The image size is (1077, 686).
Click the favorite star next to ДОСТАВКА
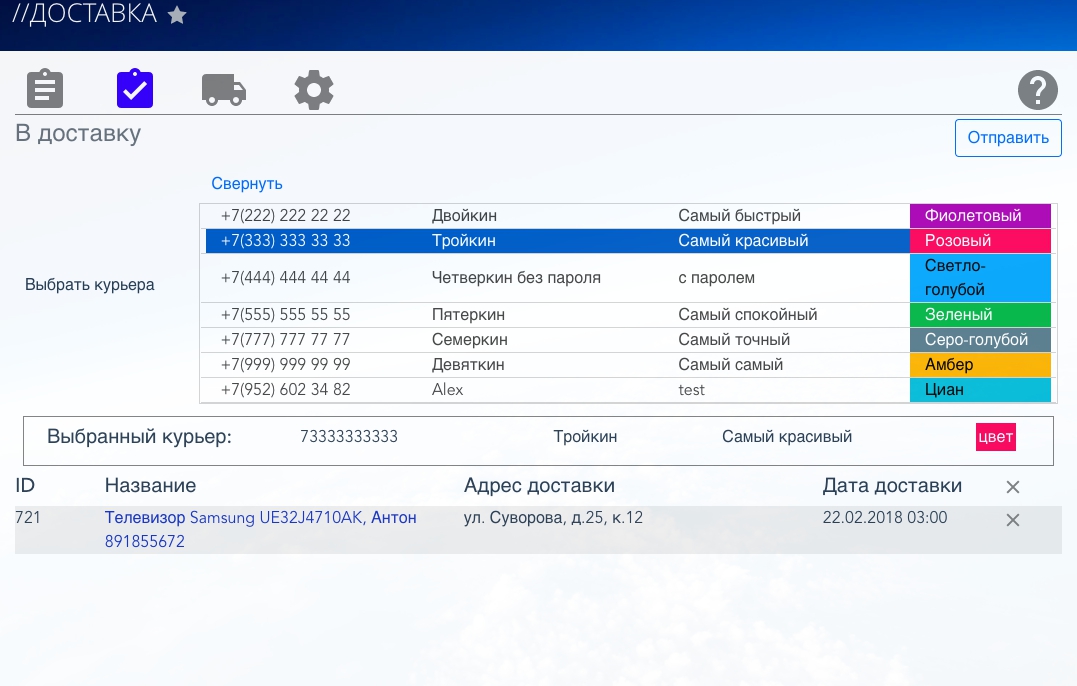177,15
